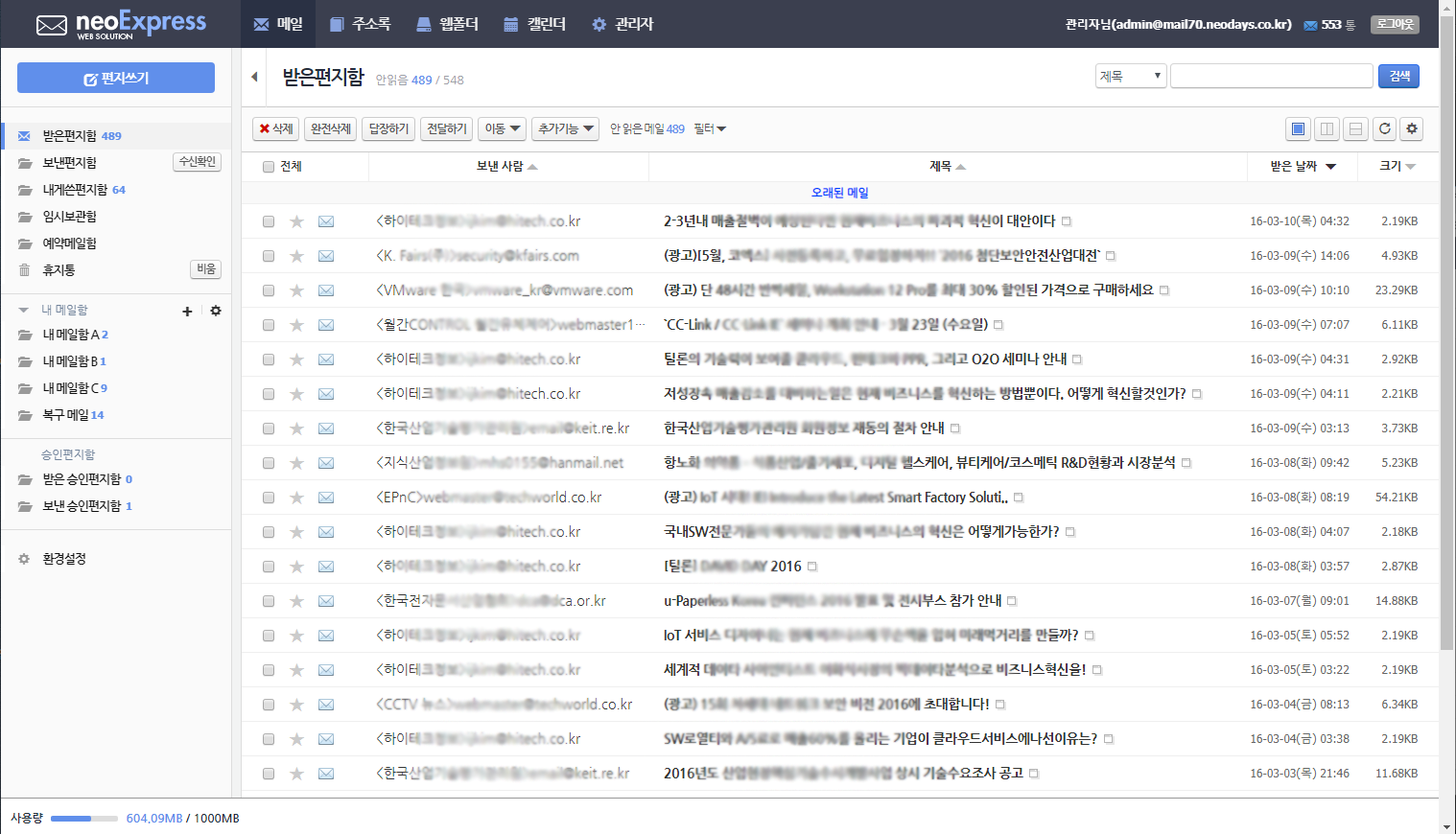
Task: Click envelope icon of 16-03-09 14:06 mail
Action: click(x=326, y=256)
